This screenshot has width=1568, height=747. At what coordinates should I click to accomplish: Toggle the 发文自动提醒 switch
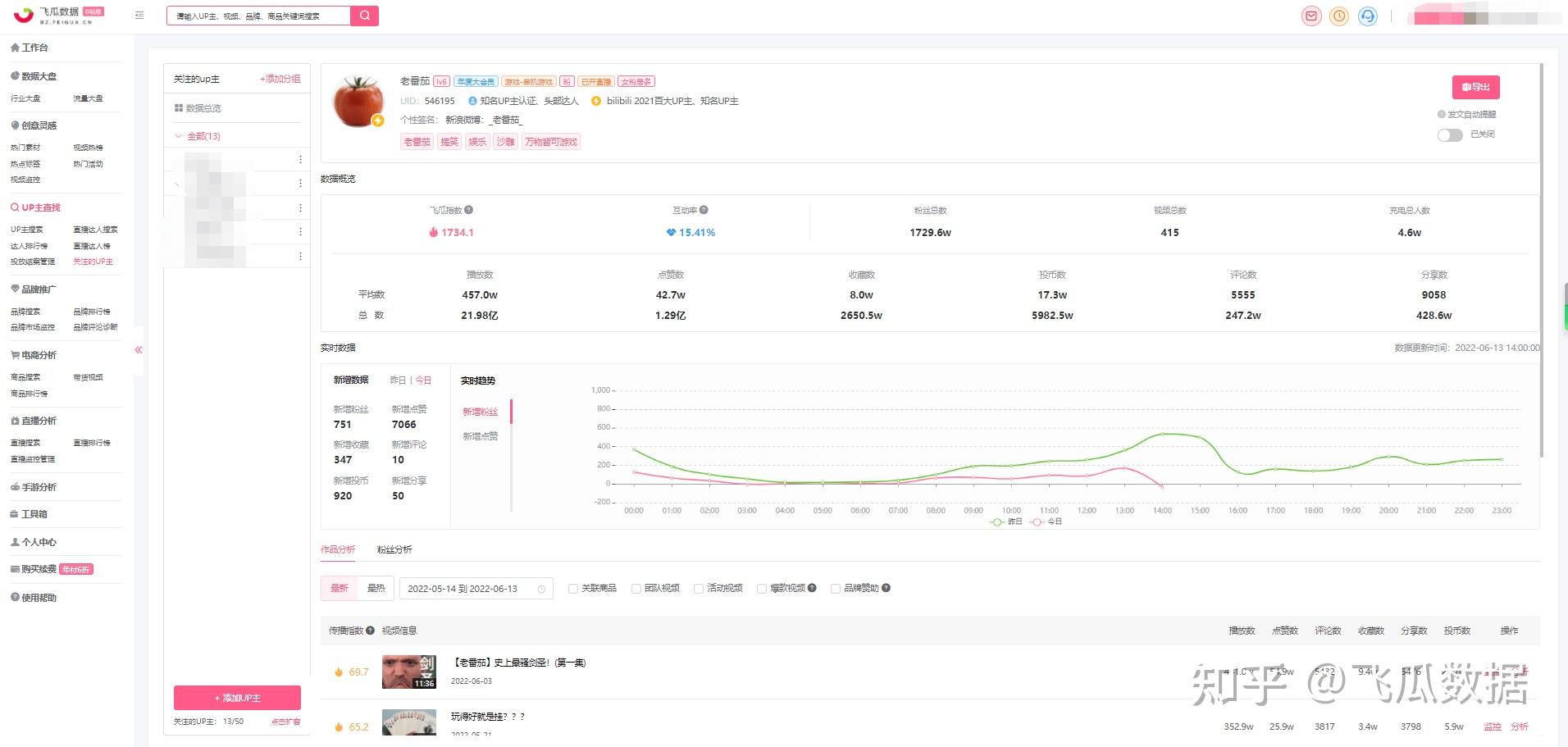point(1450,134)
